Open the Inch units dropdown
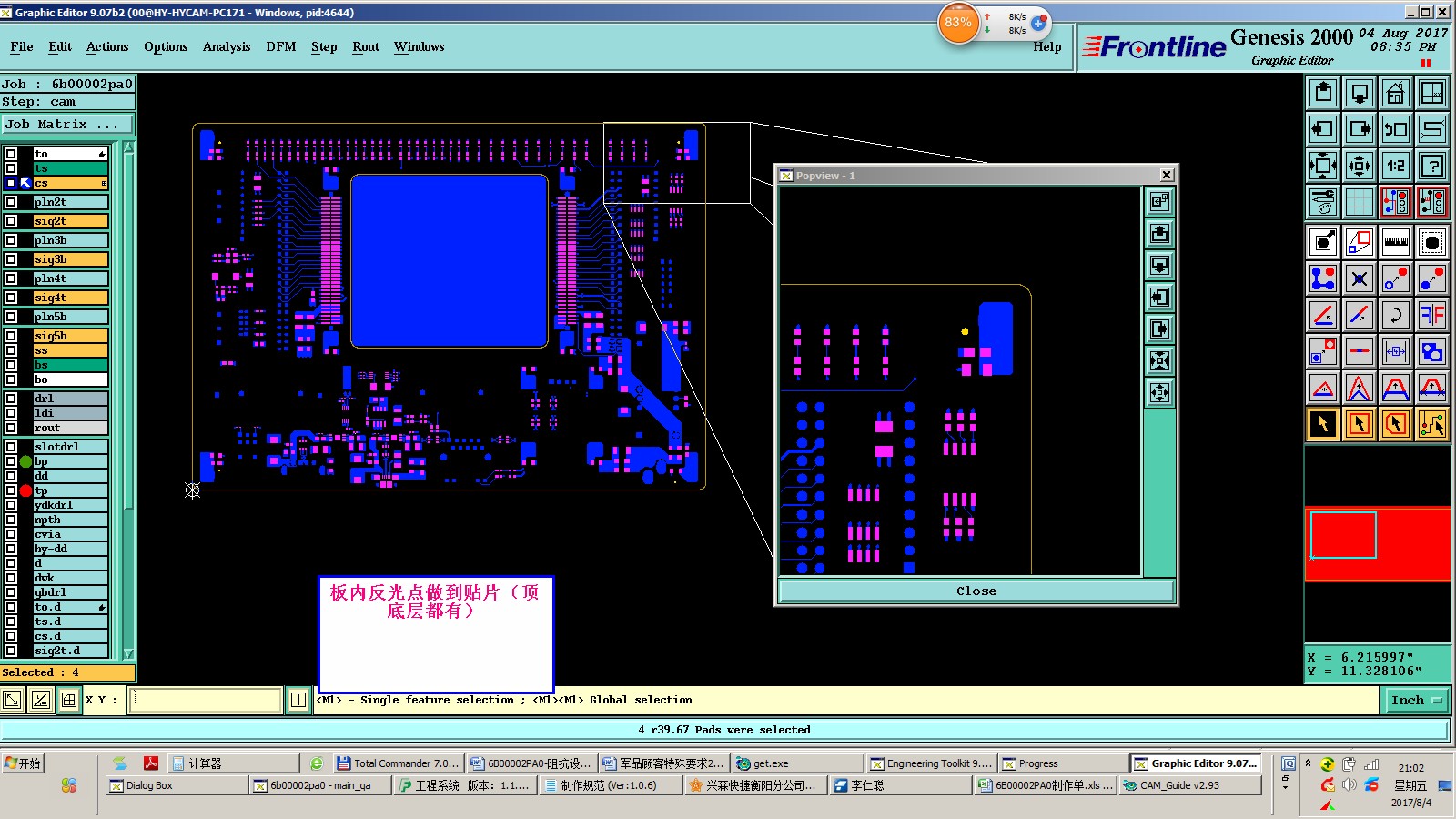1456x819 pixels. pyautogui.click(x=1417, y=700)
